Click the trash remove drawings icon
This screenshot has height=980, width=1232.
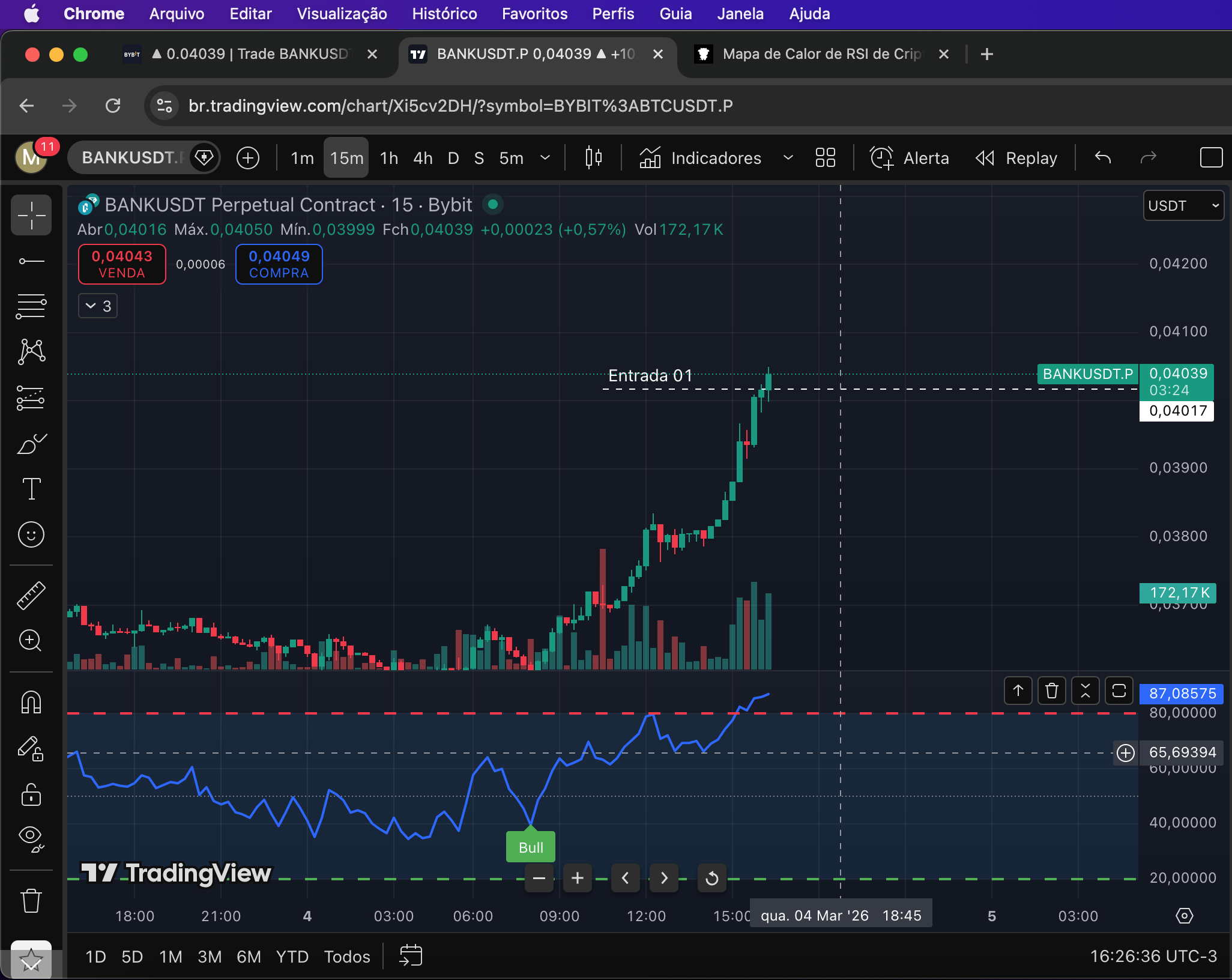[x=31, y=901]
